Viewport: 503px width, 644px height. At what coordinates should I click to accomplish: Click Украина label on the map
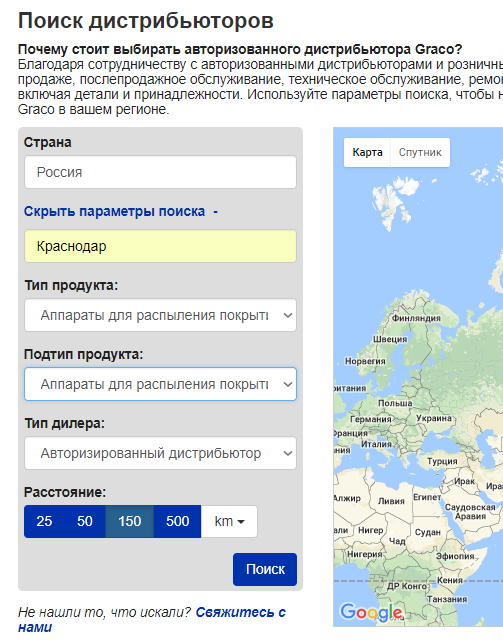pos(434,418)
